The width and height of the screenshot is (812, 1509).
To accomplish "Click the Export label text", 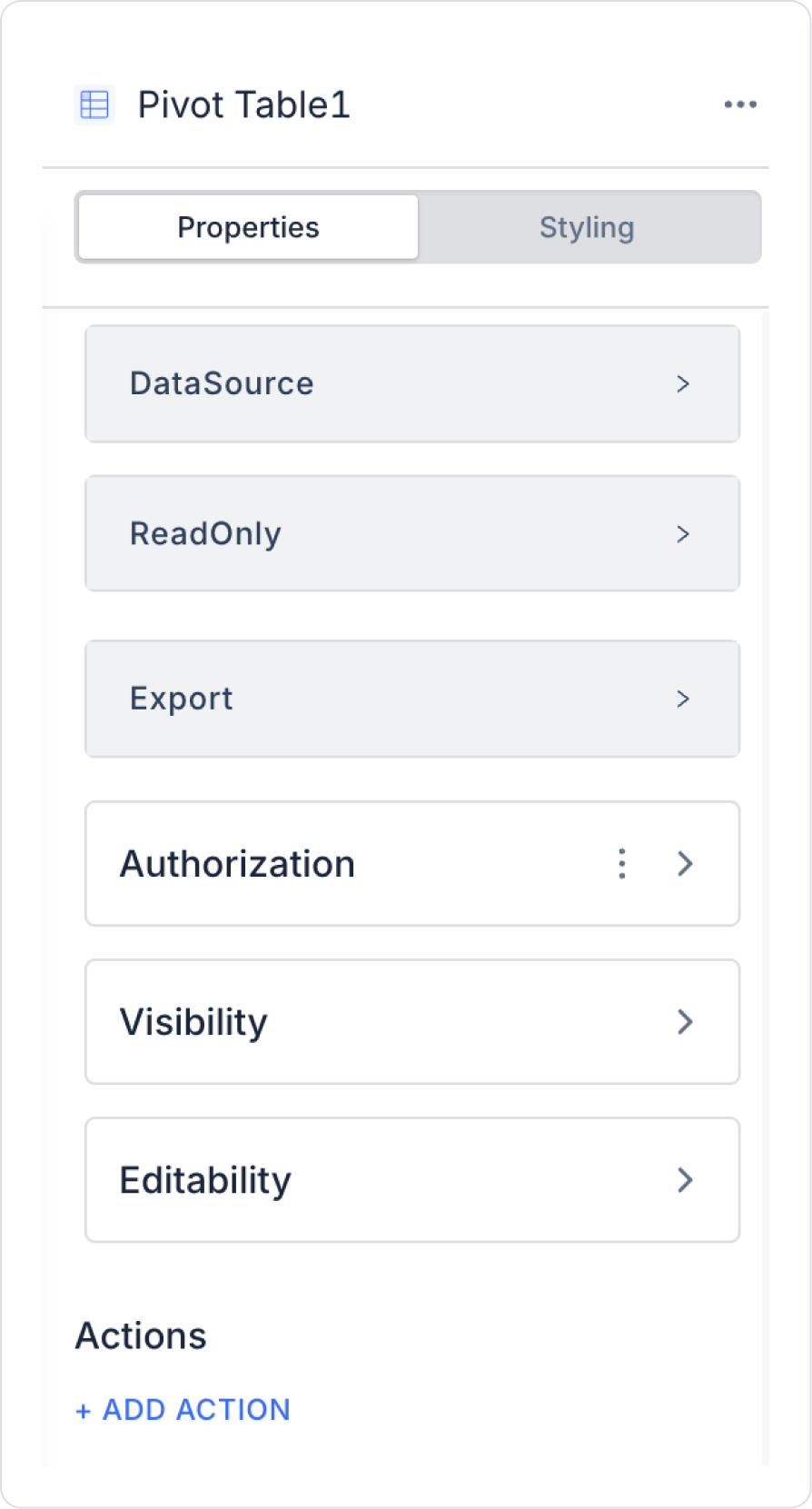I will [x=181, y=699].
